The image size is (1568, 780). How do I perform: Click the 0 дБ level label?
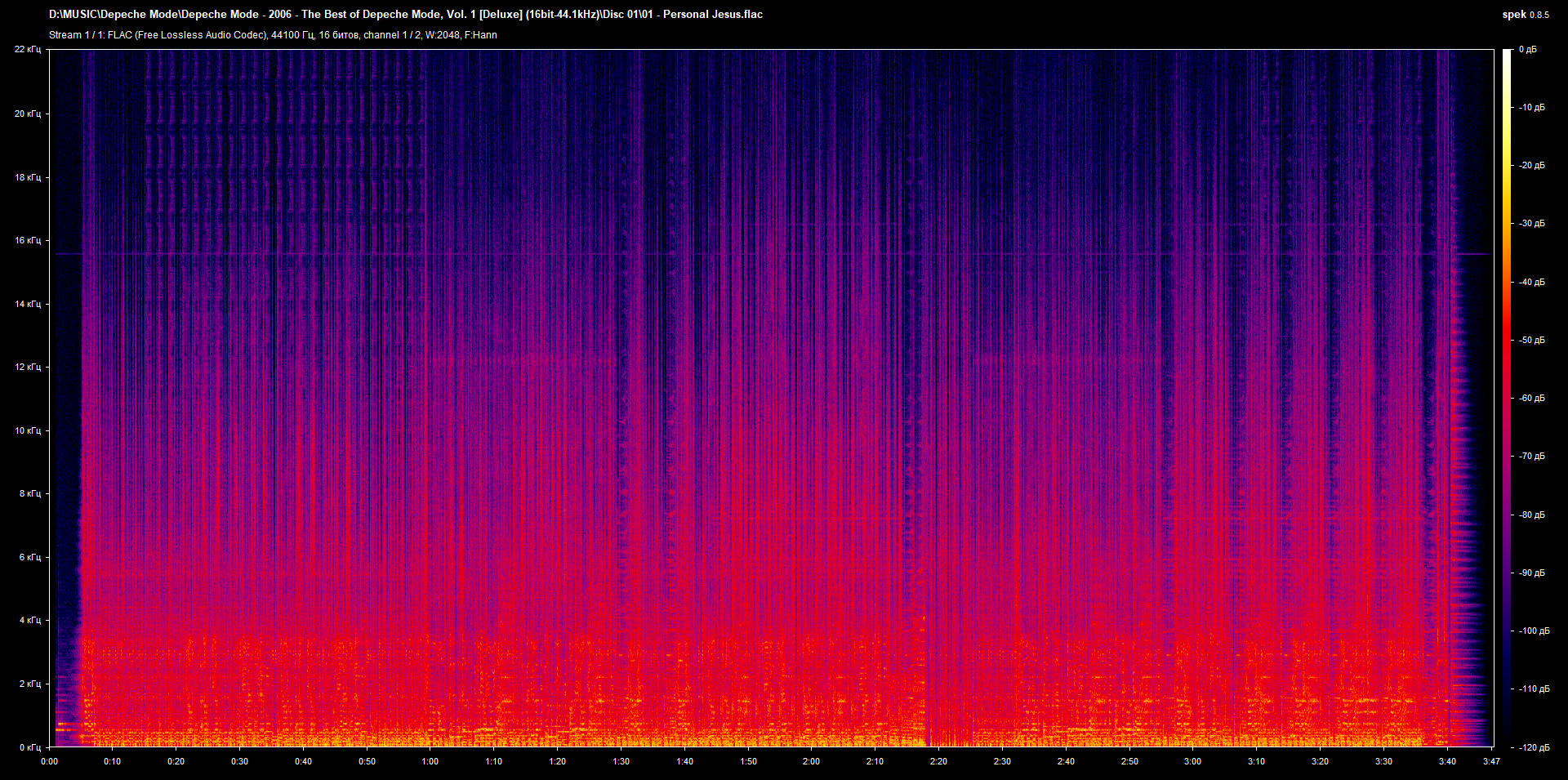1527,50
